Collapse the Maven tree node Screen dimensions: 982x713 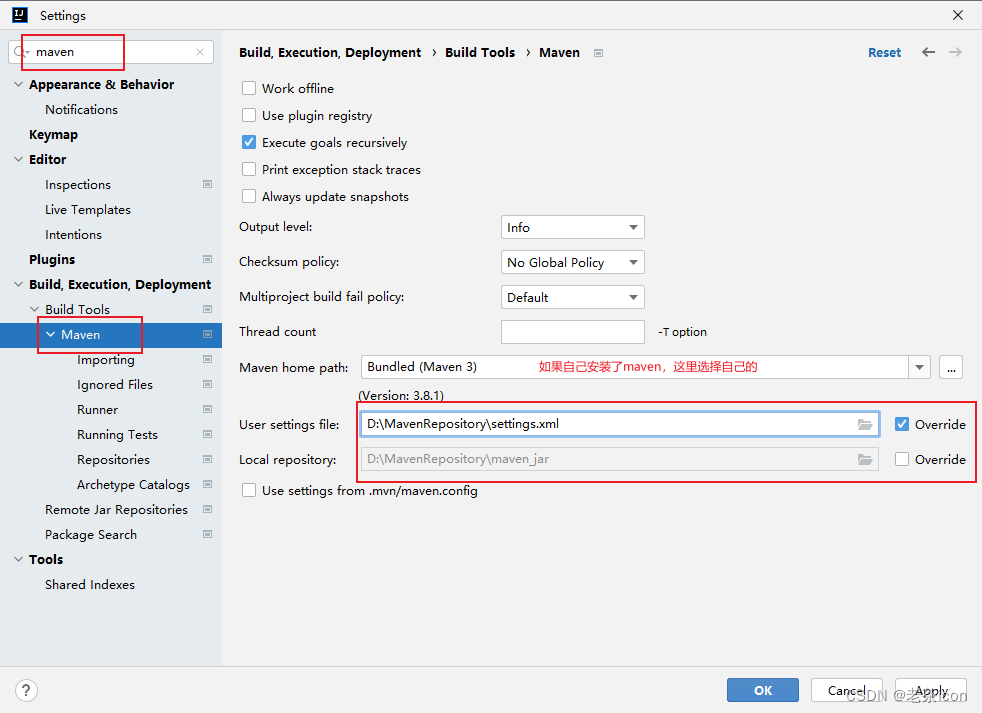pyautogui.click(x=51, y=335)
